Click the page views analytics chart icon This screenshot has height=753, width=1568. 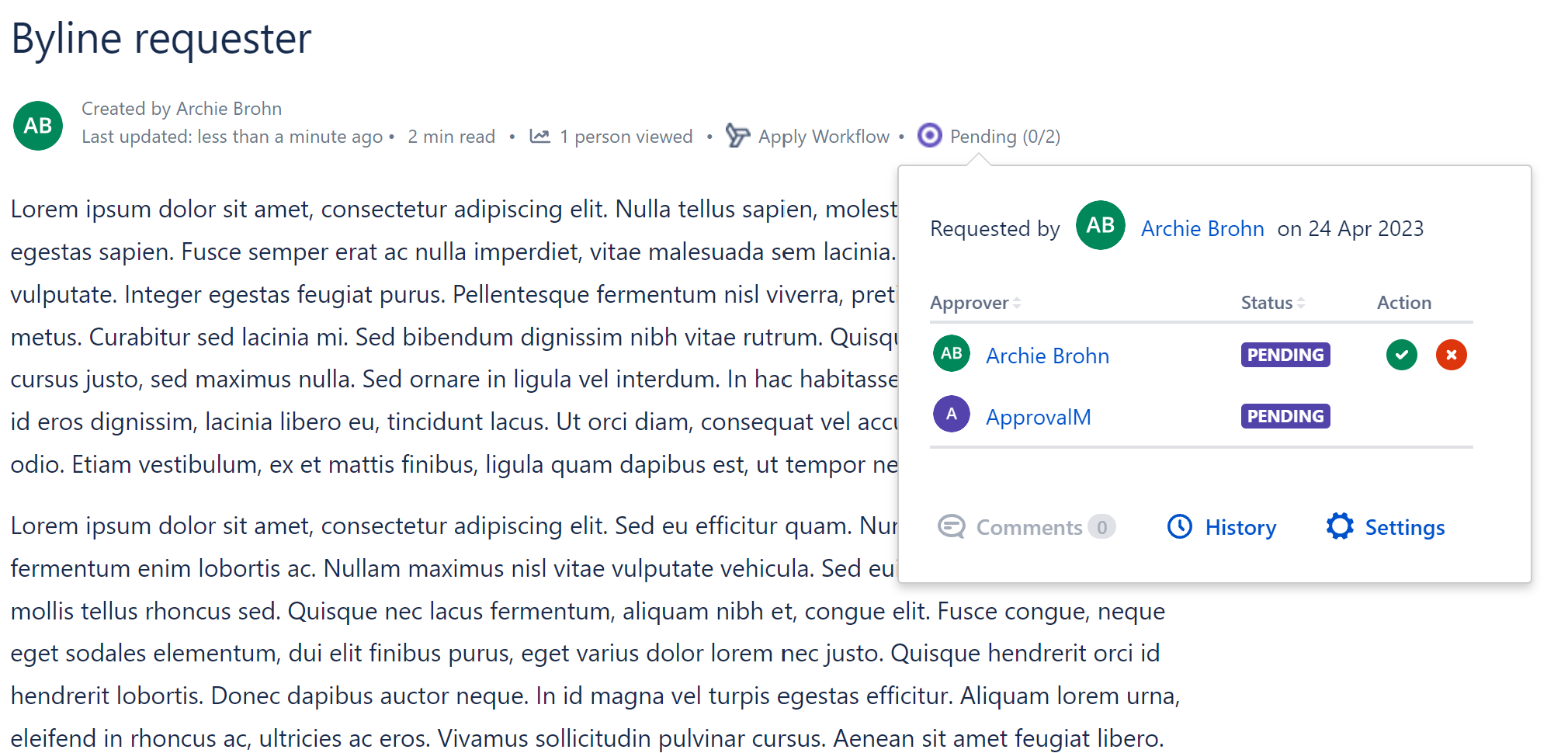[x=539, y=137]
